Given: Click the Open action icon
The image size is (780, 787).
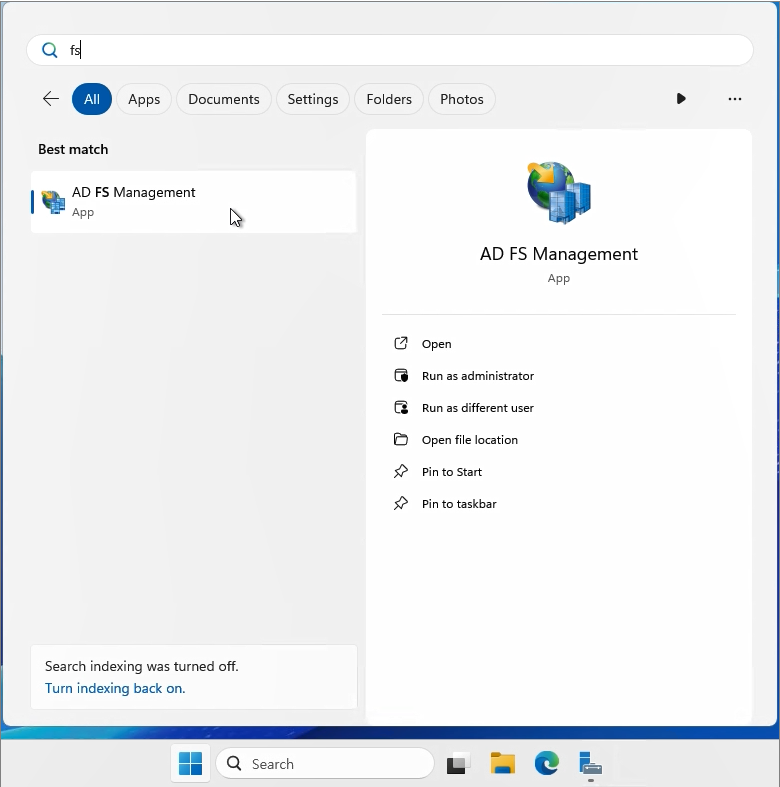Looking at the screenshot, I should click(x=401, y=343).
